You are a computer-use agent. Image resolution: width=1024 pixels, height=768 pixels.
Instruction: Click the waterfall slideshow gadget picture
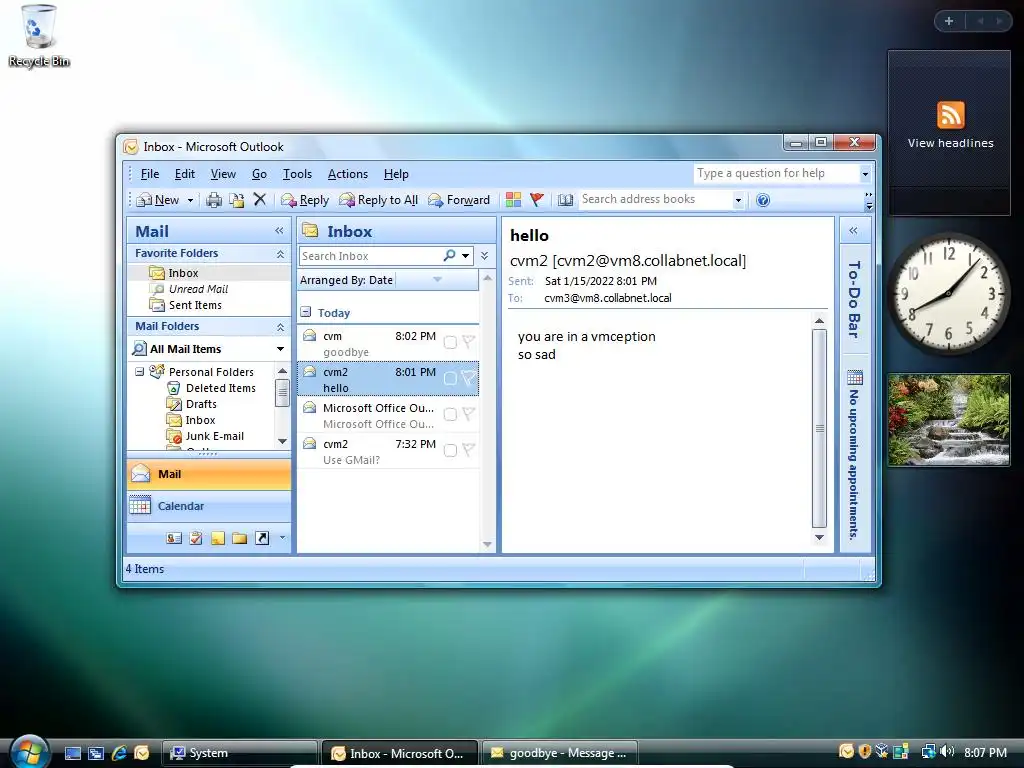click(949, 420)
